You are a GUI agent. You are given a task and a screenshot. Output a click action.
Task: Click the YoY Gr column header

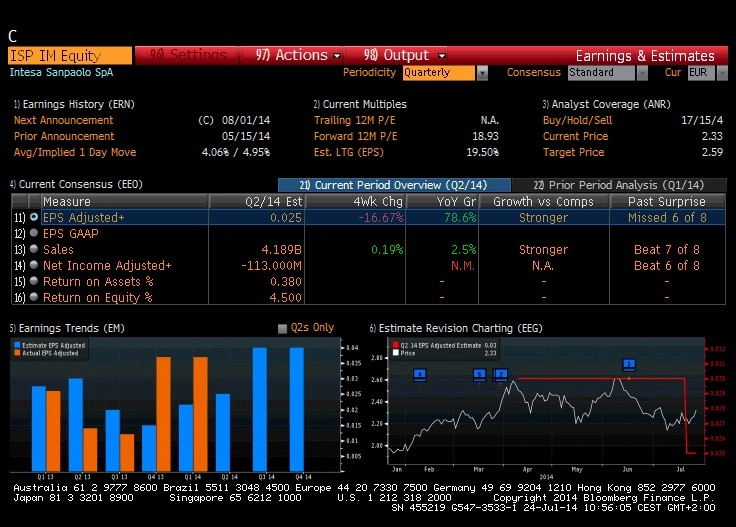click(442, 201)
